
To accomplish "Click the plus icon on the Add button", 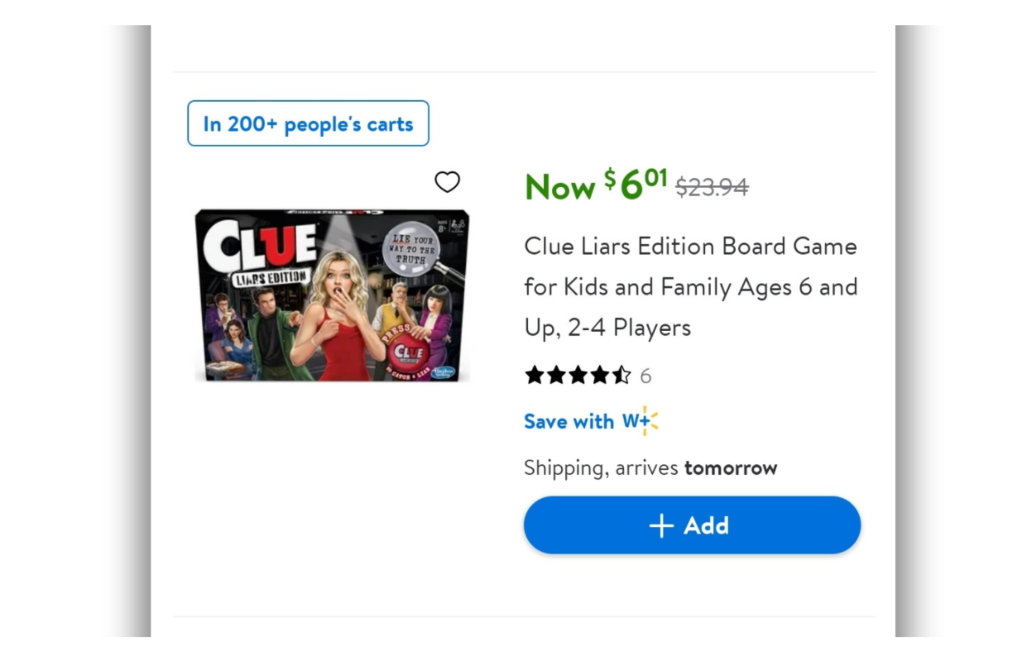I will point(661,526).
